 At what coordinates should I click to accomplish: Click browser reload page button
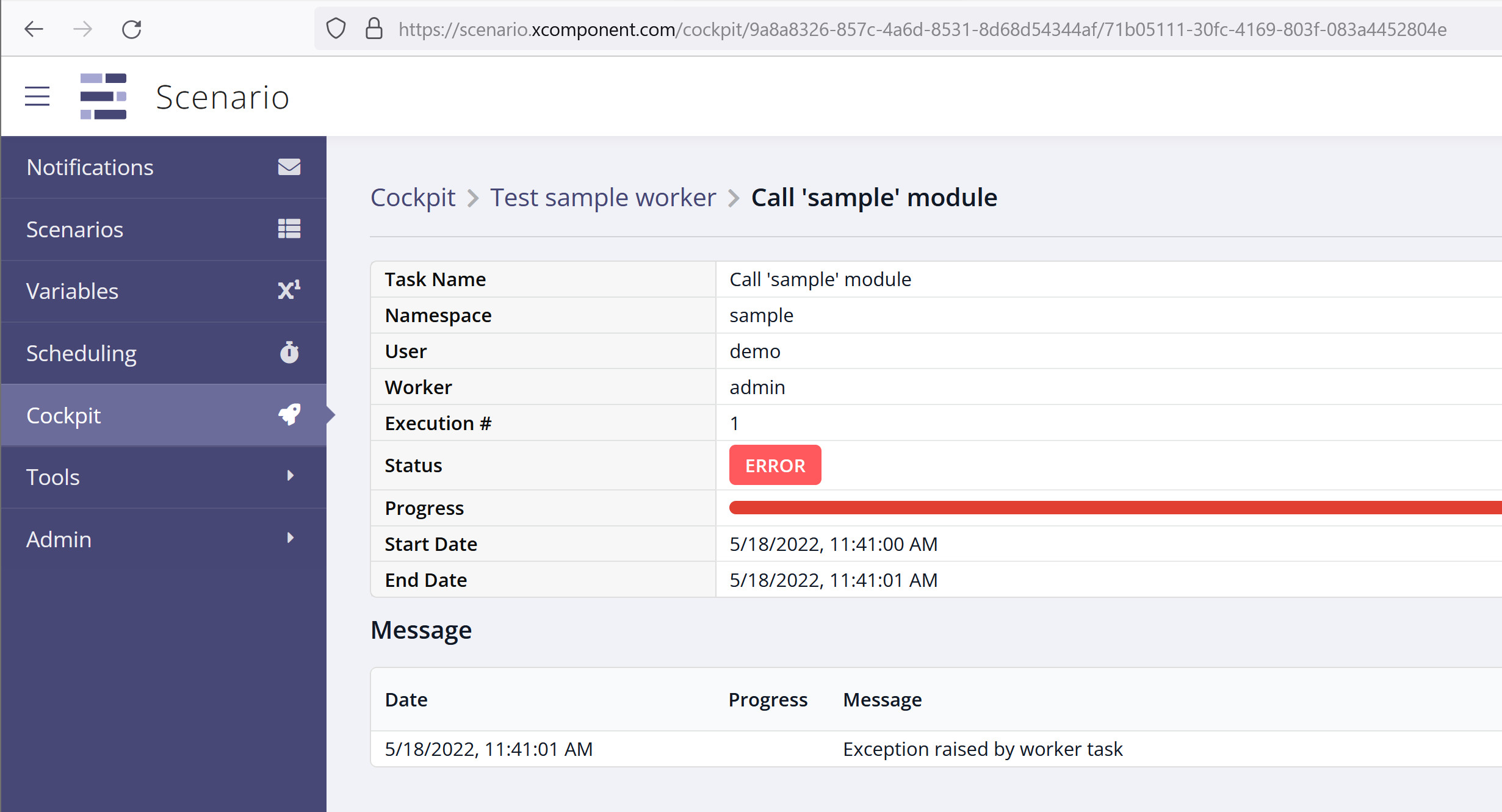pos(133,28)
